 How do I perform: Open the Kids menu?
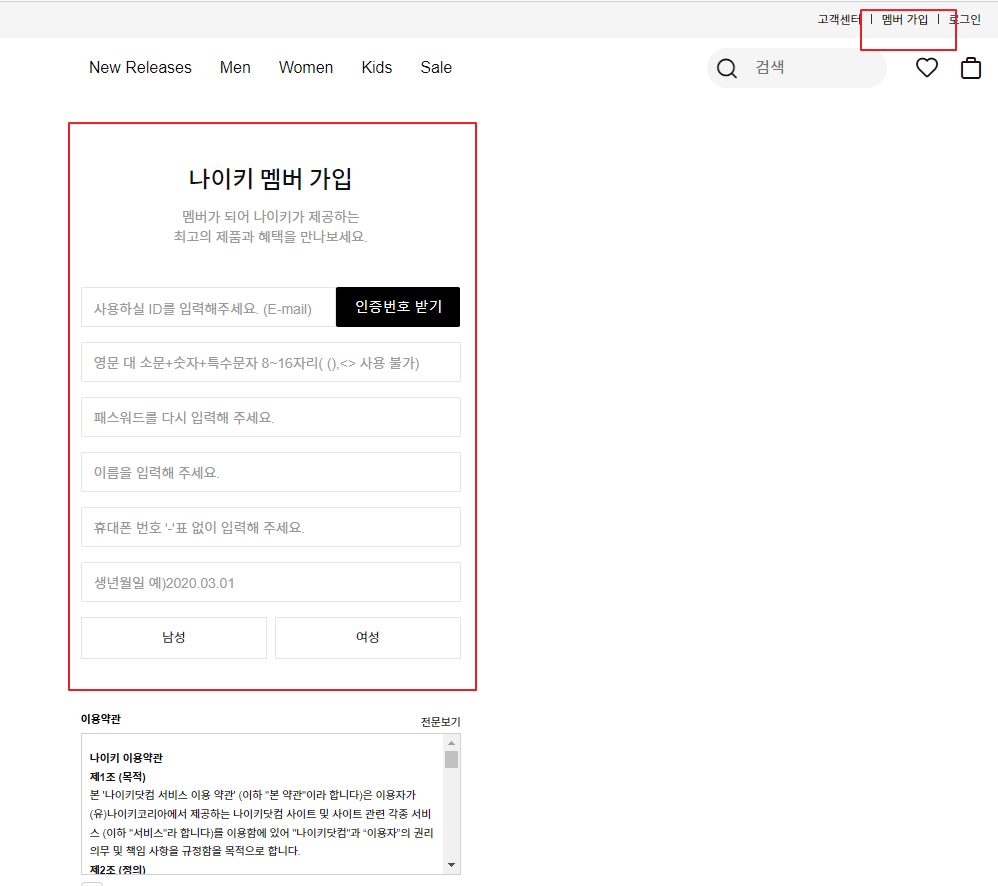[x=377, y=67]
